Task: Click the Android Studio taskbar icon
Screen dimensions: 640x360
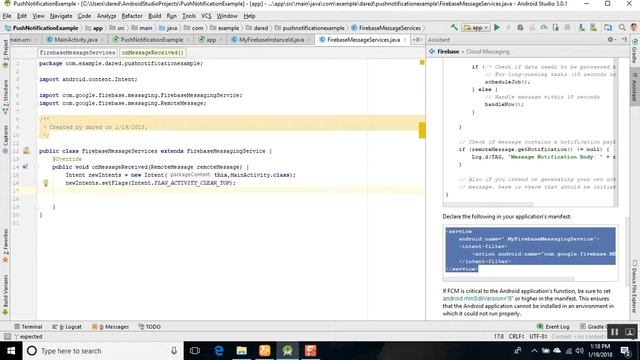Action: click(x=287, y=351)
